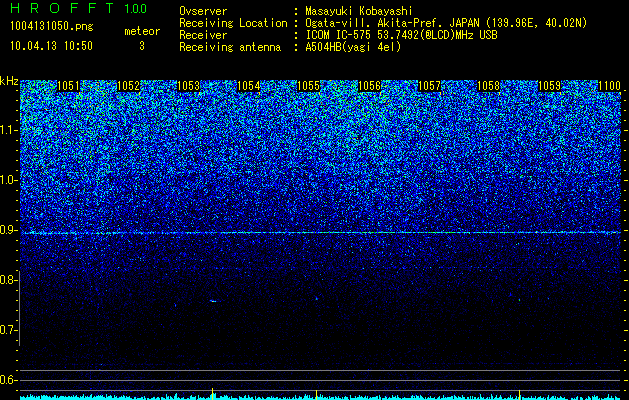
Task: Click the meteor count value 3
Action: coord(142,46)
